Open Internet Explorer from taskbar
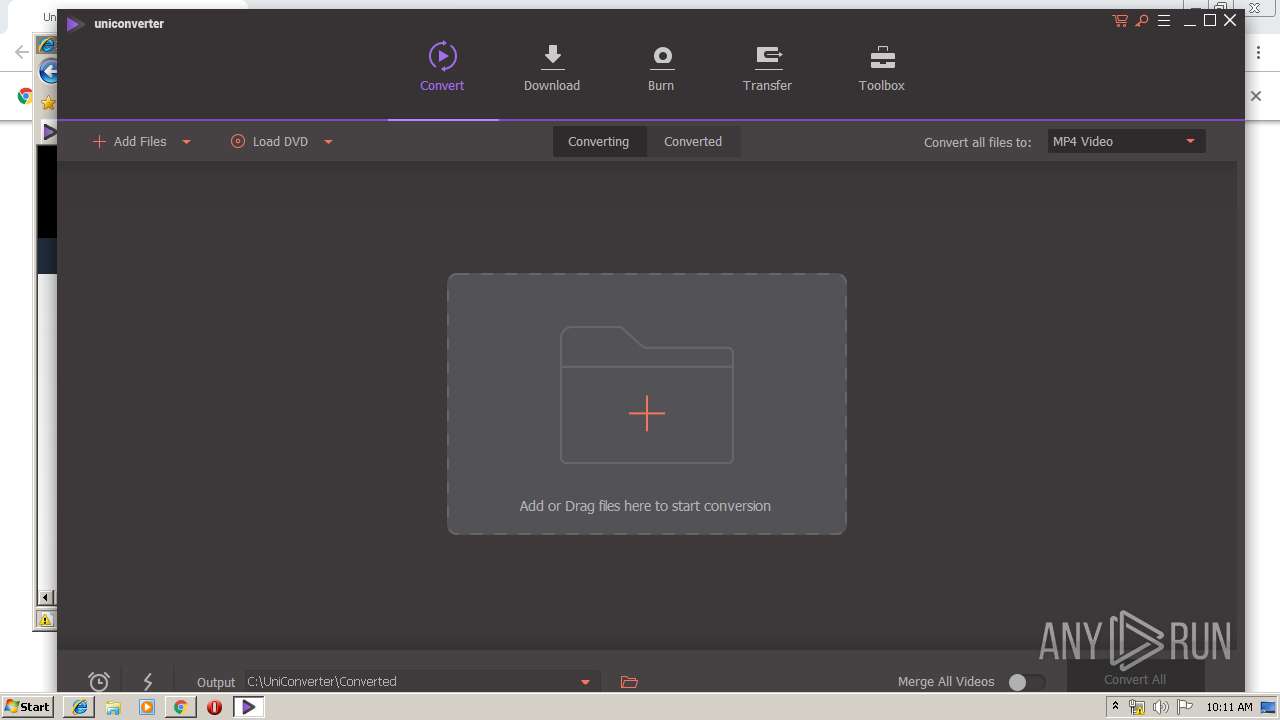Screen dimensions: 1280x720 point(80,707)
